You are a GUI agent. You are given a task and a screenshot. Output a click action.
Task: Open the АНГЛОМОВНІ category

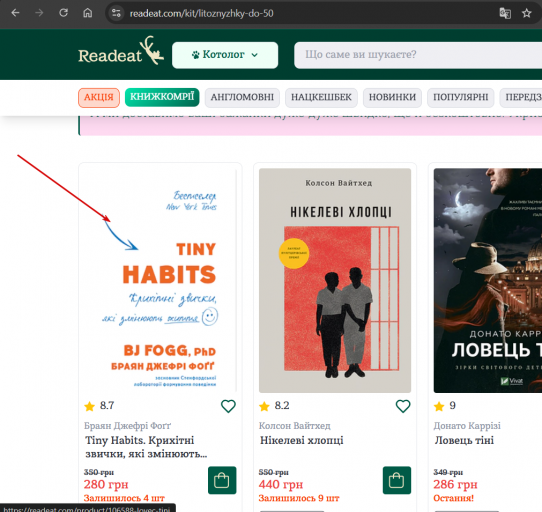(x=242, y=97)
